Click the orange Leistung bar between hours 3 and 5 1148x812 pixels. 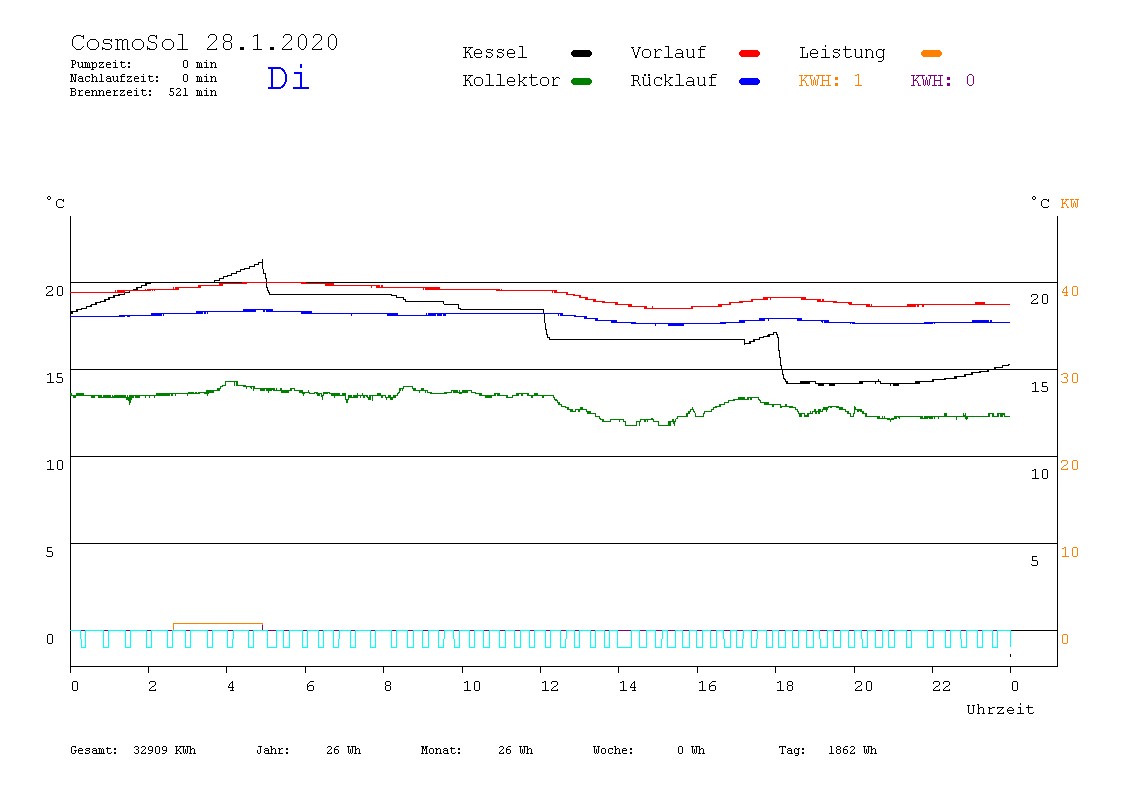click(x=217, y=626)
